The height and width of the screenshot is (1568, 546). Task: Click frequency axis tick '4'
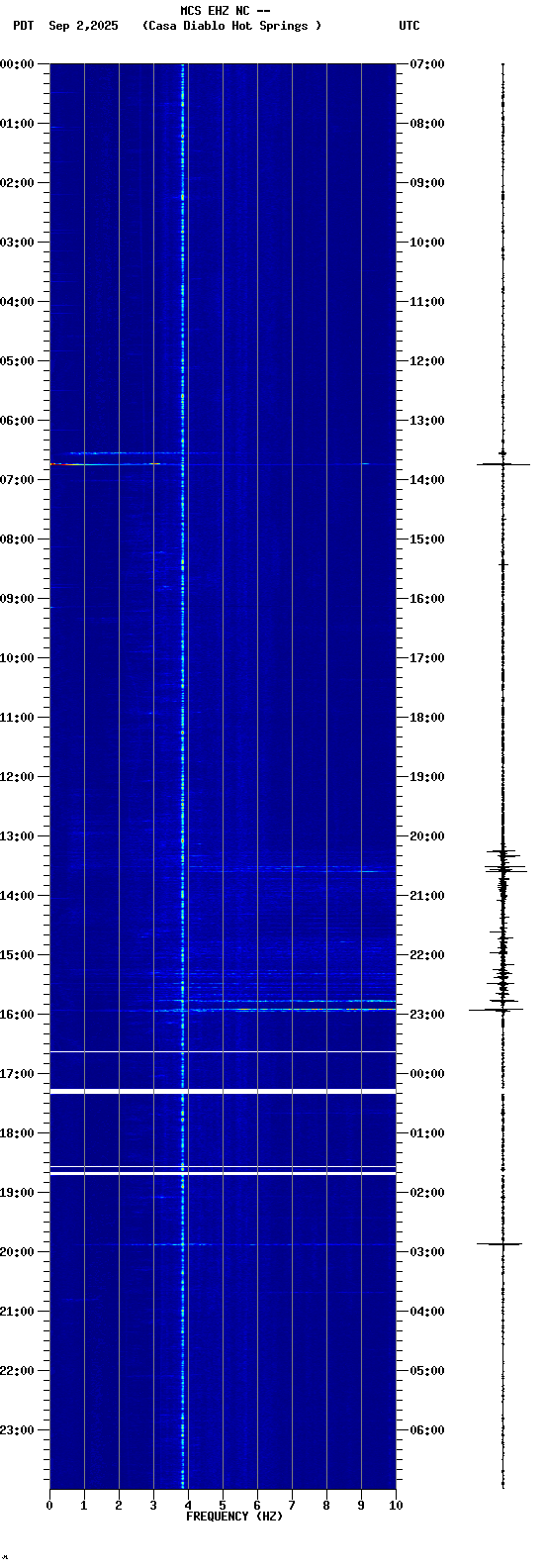[188, 1506]
